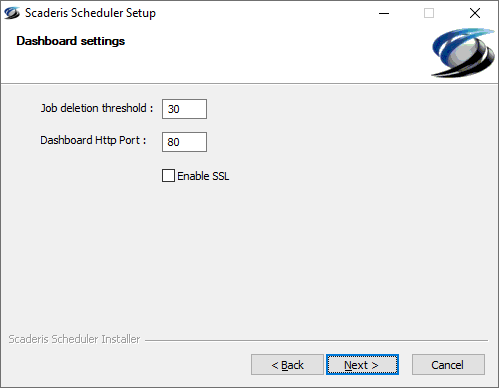Click the Scaderis icon in title bar

(12, 13)
